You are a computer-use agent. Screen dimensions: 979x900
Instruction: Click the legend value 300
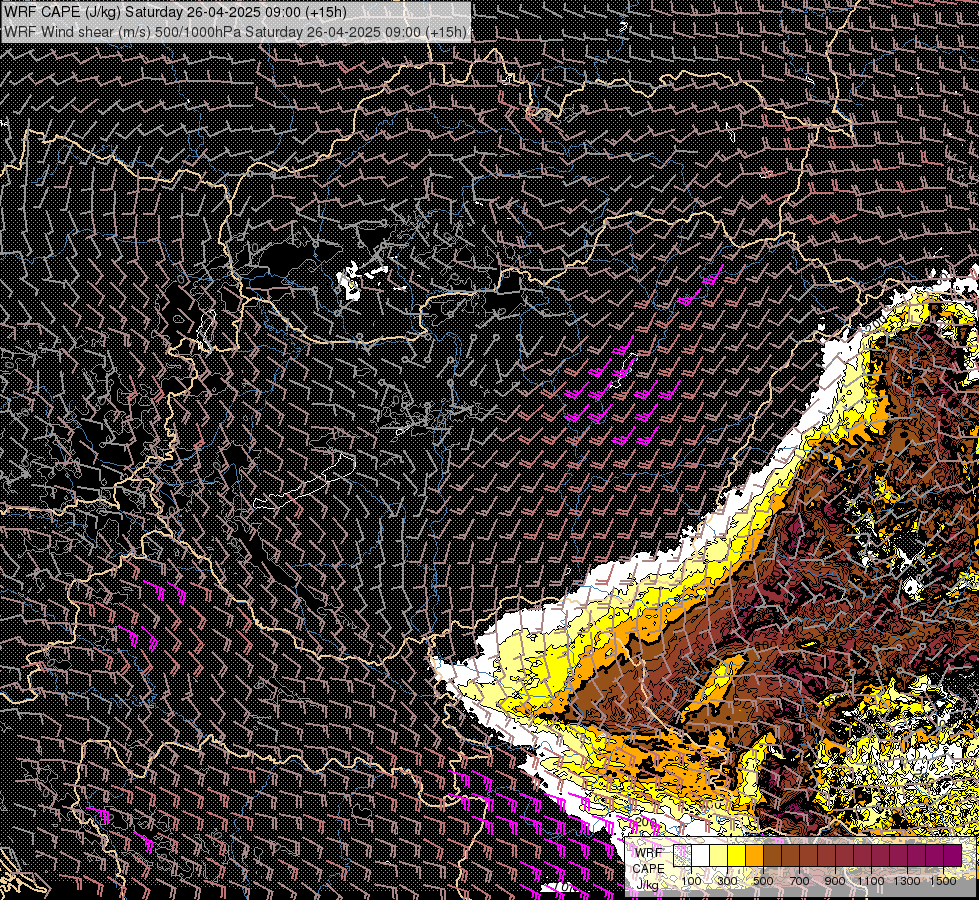727,881
